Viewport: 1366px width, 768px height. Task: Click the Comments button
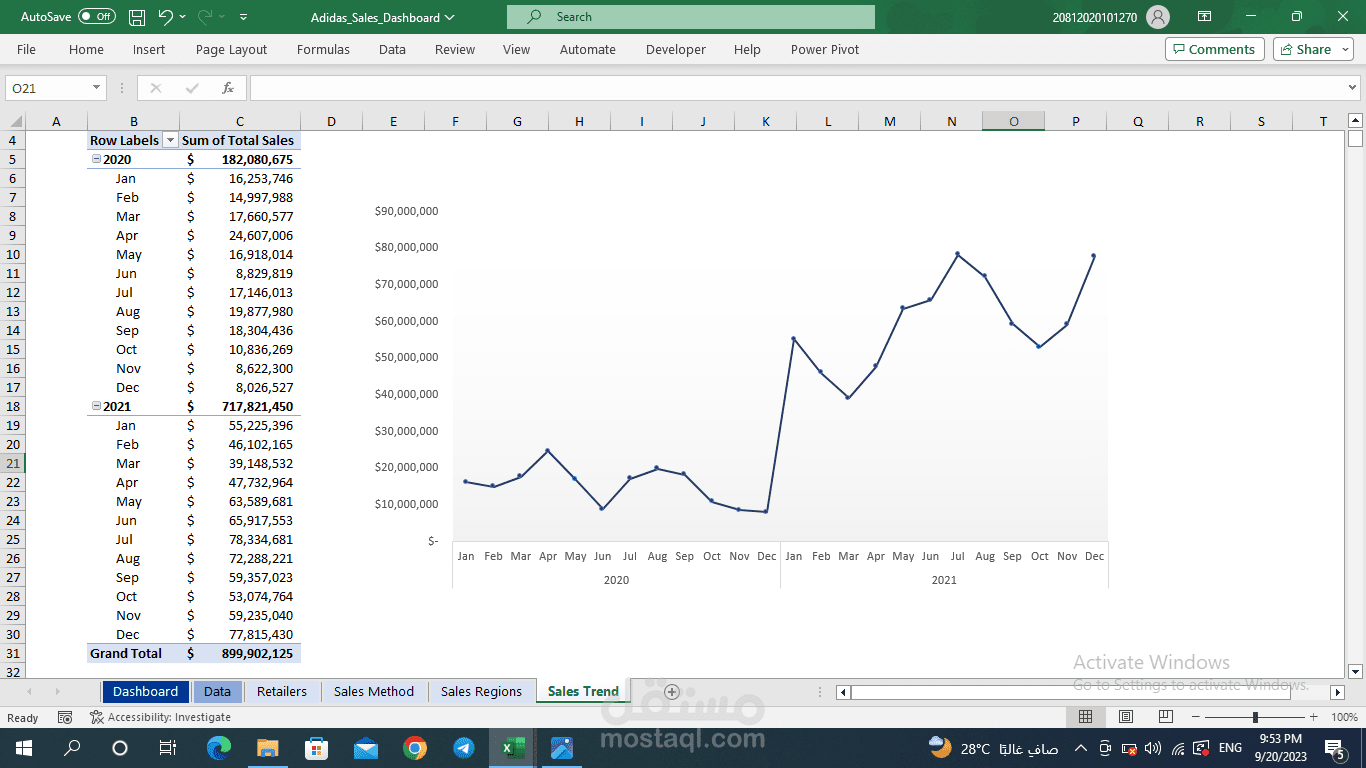coord(1214,49)
